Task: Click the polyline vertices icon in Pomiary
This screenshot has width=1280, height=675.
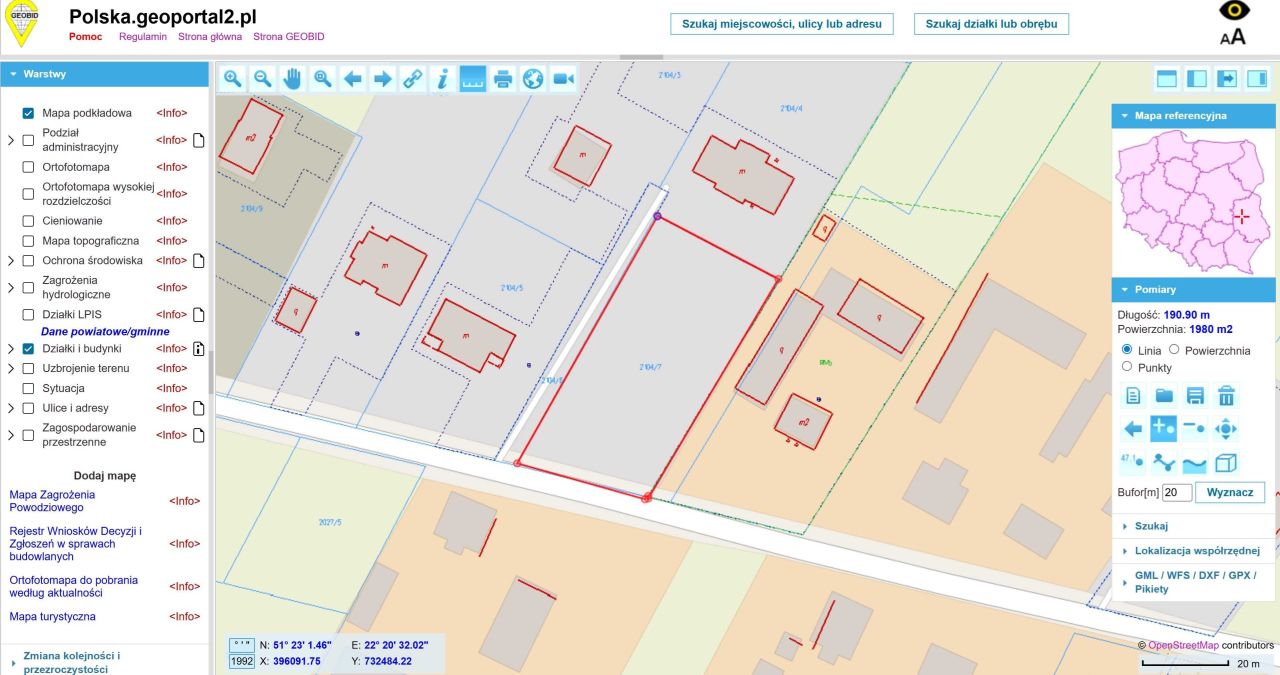Action: coord(1164,462)
